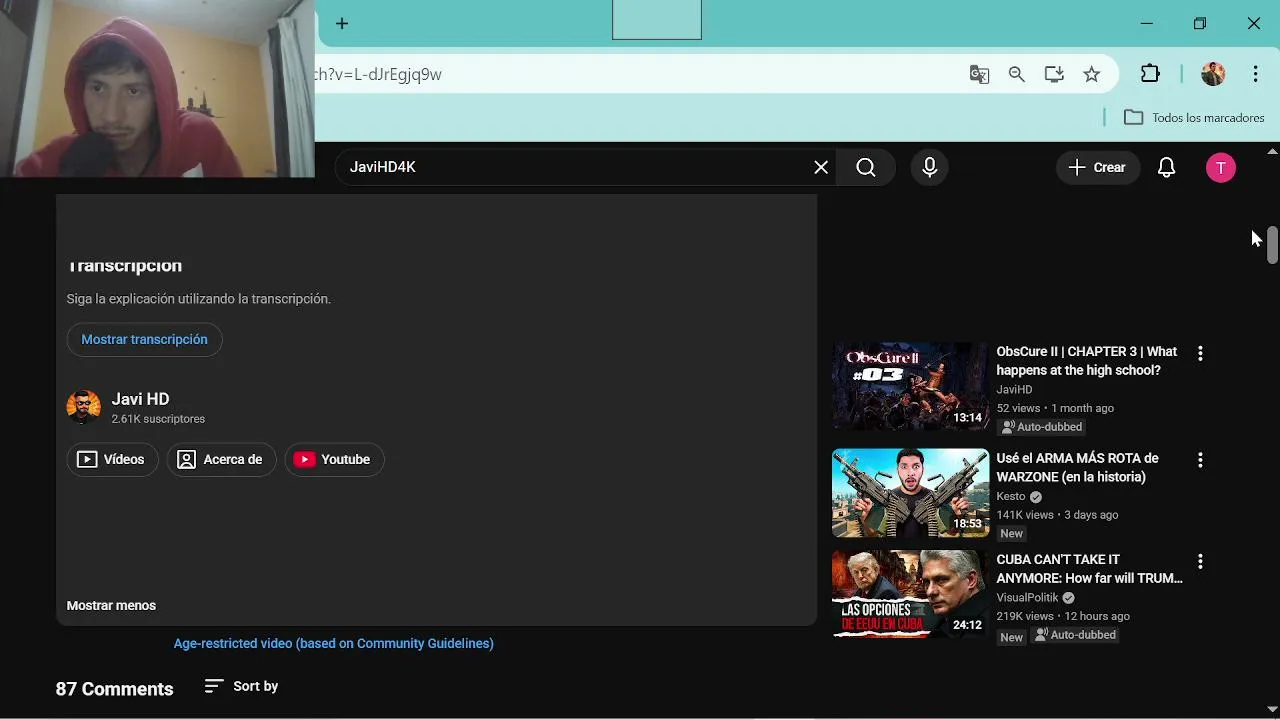Open CUBA CAN'T TAKE IT ANYMORE title

click(x=1089, y=569)
